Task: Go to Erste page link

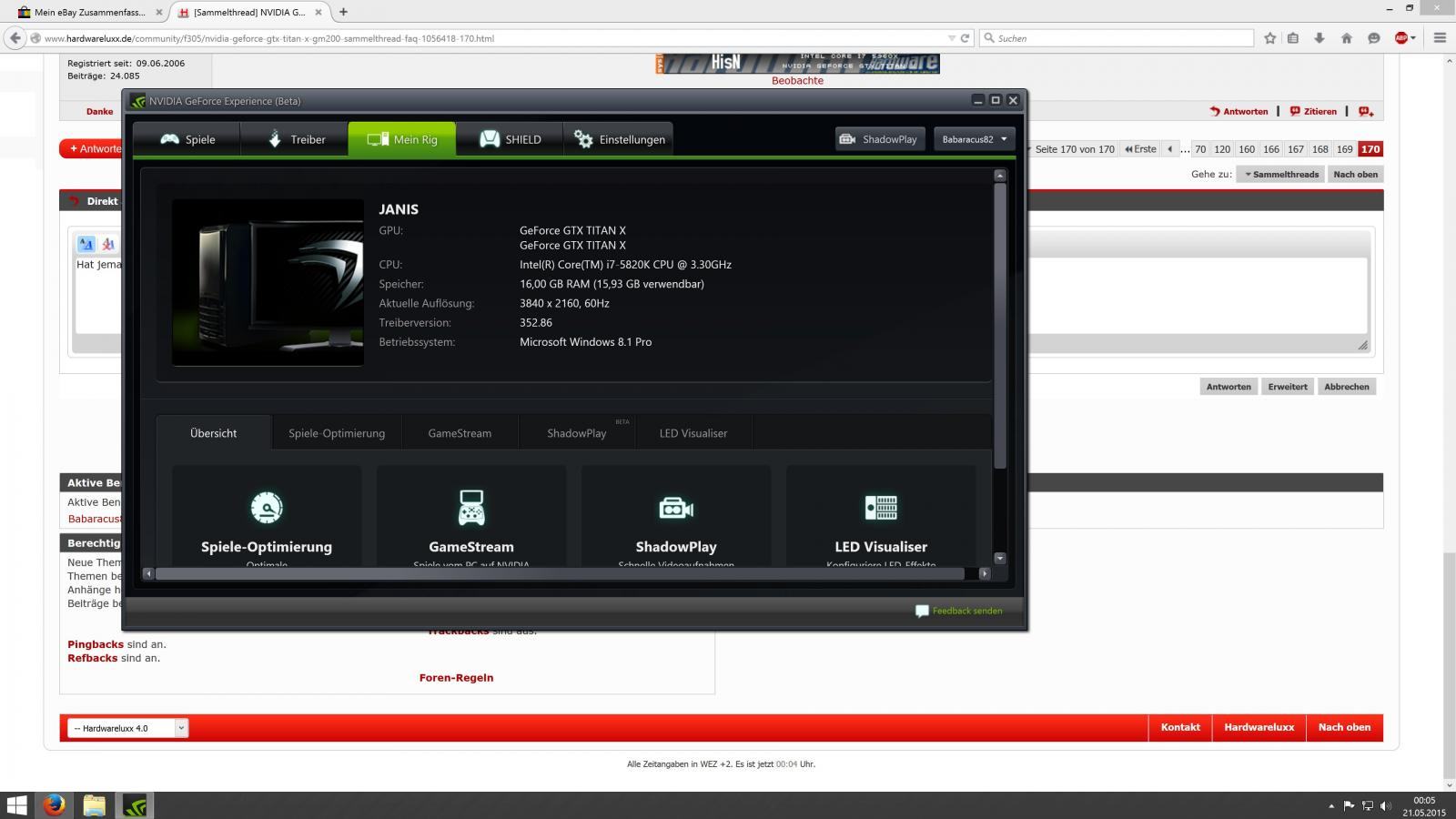Action: click(x=1140, y=149)
